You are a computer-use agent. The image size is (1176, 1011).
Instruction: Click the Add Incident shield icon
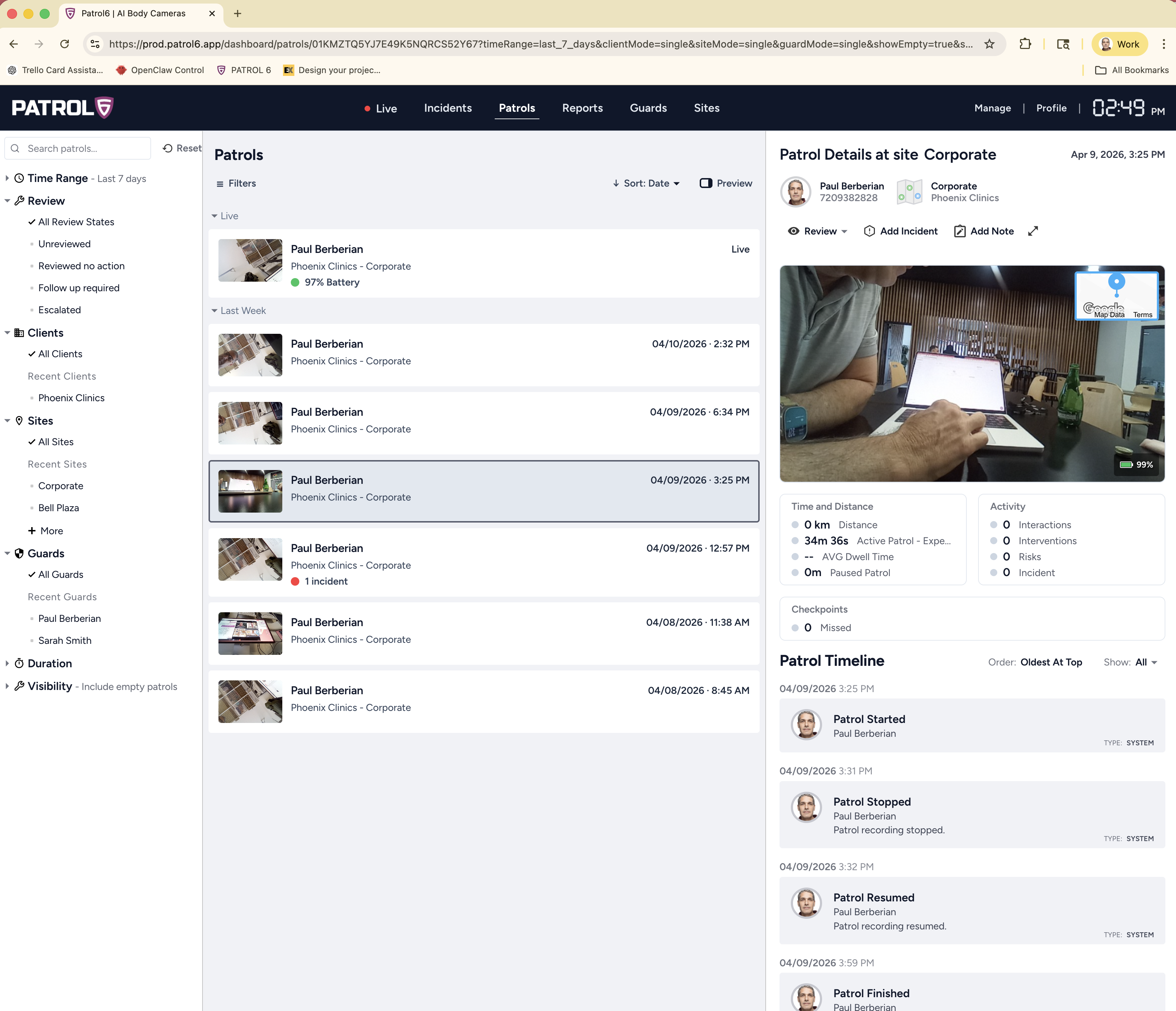click(x=869, y=231)
